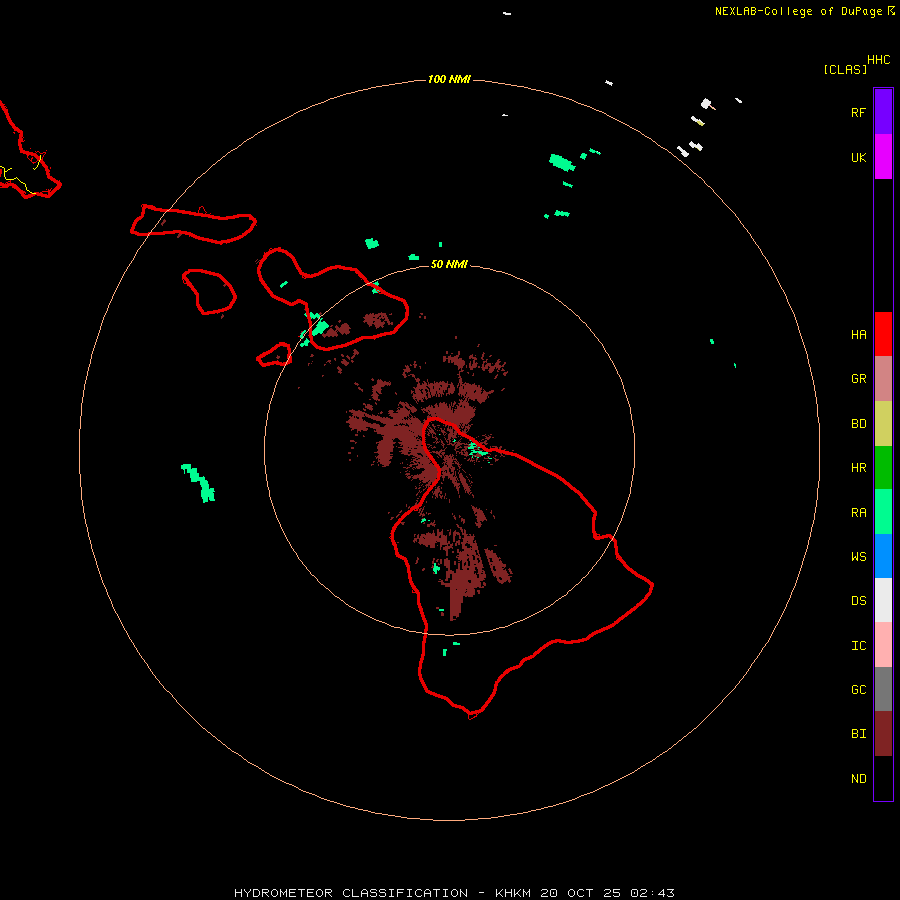This screenshot has width=900, height=900.
Task: Click the HHC product label
Action: point(878,60)
